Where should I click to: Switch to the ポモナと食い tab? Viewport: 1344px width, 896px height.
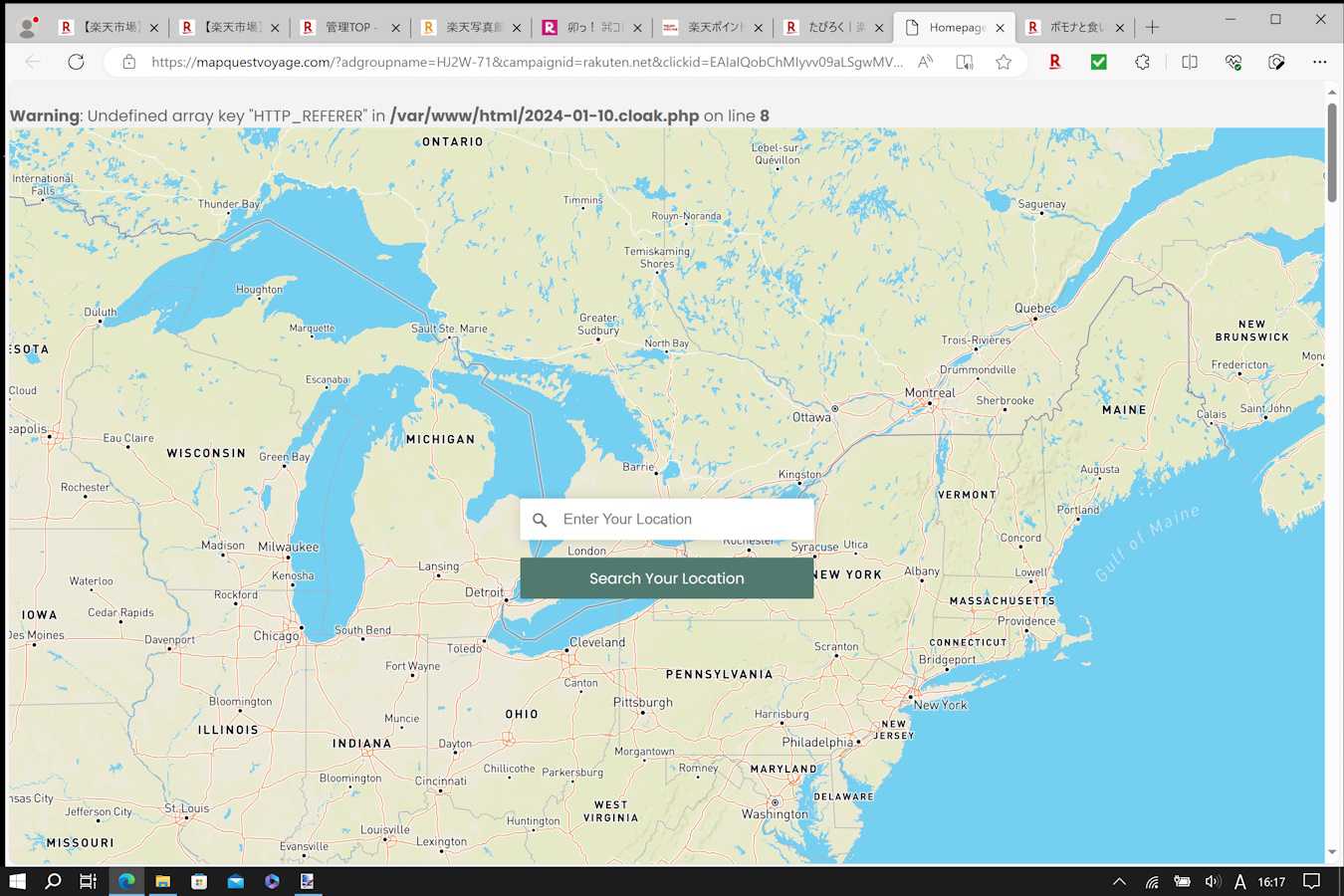pos(1074,28)
